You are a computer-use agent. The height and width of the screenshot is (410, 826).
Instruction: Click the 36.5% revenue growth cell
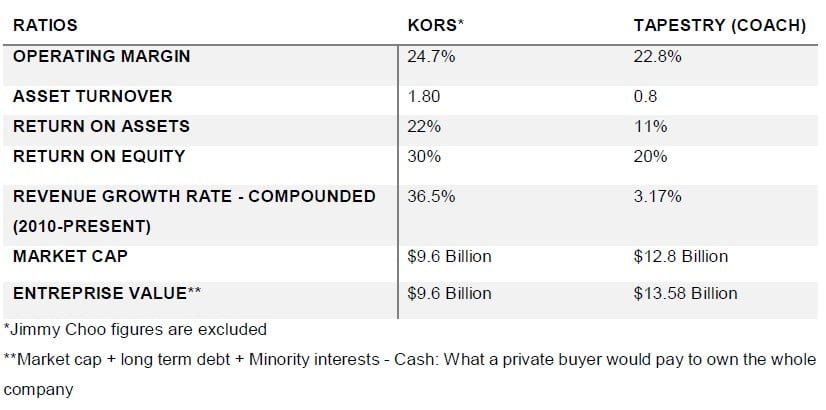pos(431,196)
